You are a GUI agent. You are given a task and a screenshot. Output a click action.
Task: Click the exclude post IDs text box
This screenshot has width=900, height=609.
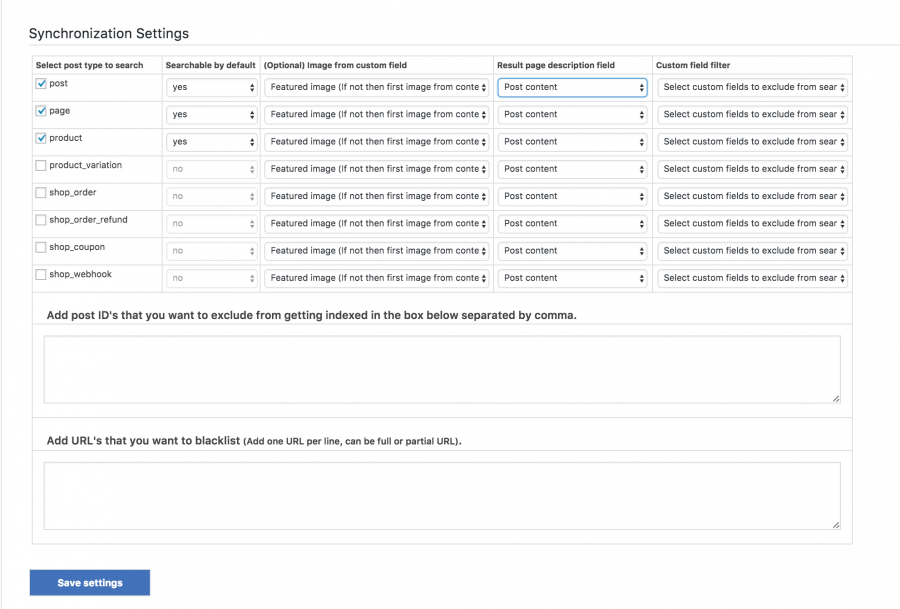(x=442, y=370)
